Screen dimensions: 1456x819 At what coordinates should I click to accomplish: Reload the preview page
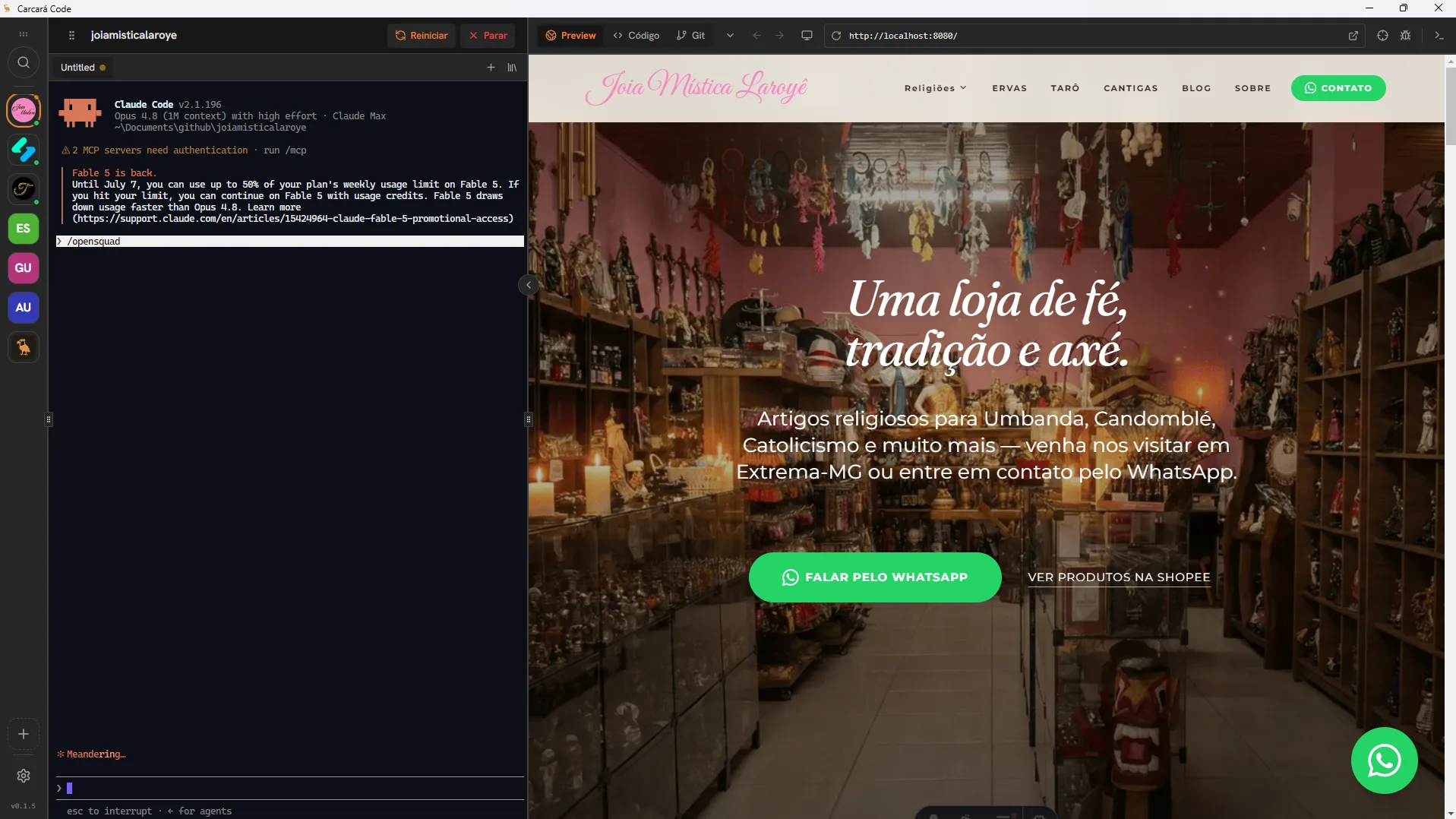tap(836, 36)
